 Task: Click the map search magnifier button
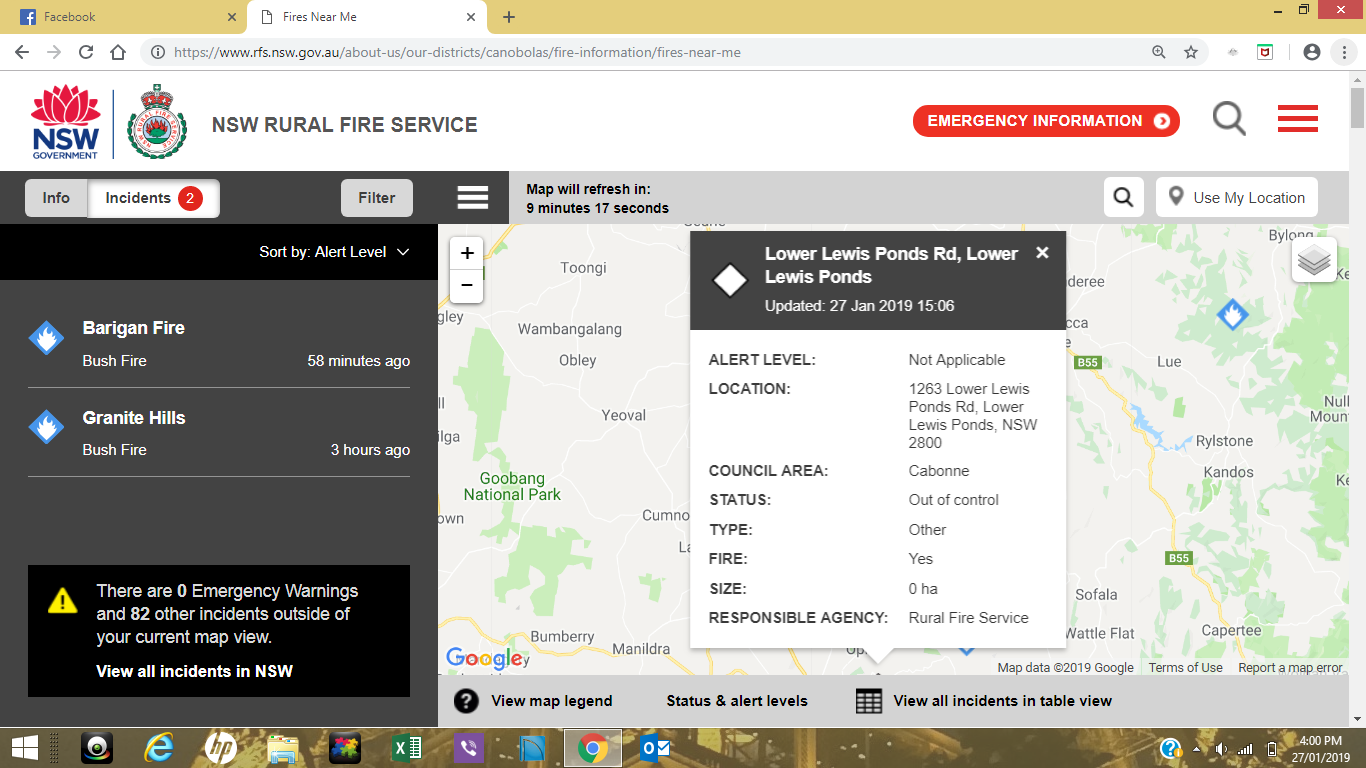point(1124,197)
